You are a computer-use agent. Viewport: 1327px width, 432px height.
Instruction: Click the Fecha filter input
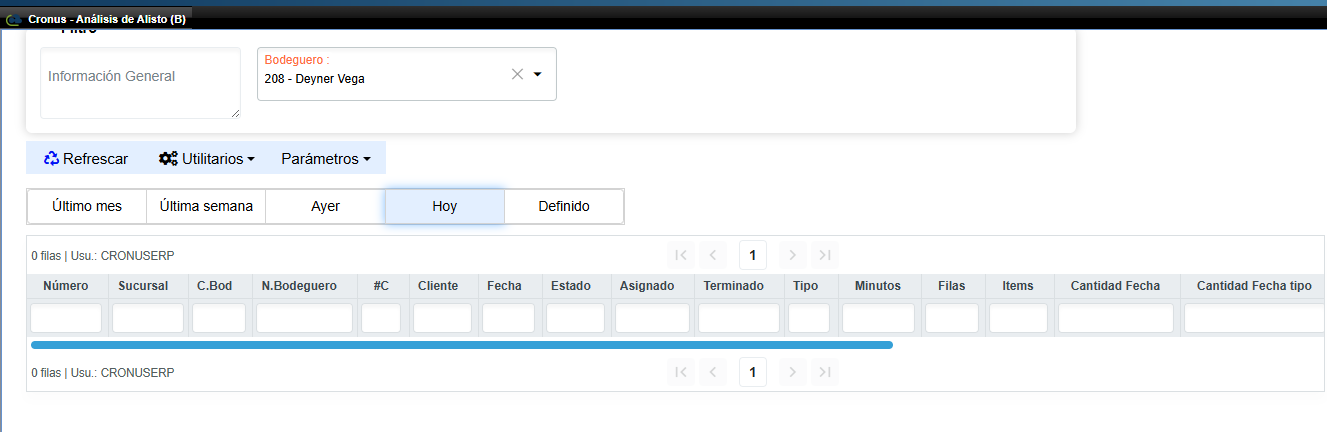[x=509, y=318]
